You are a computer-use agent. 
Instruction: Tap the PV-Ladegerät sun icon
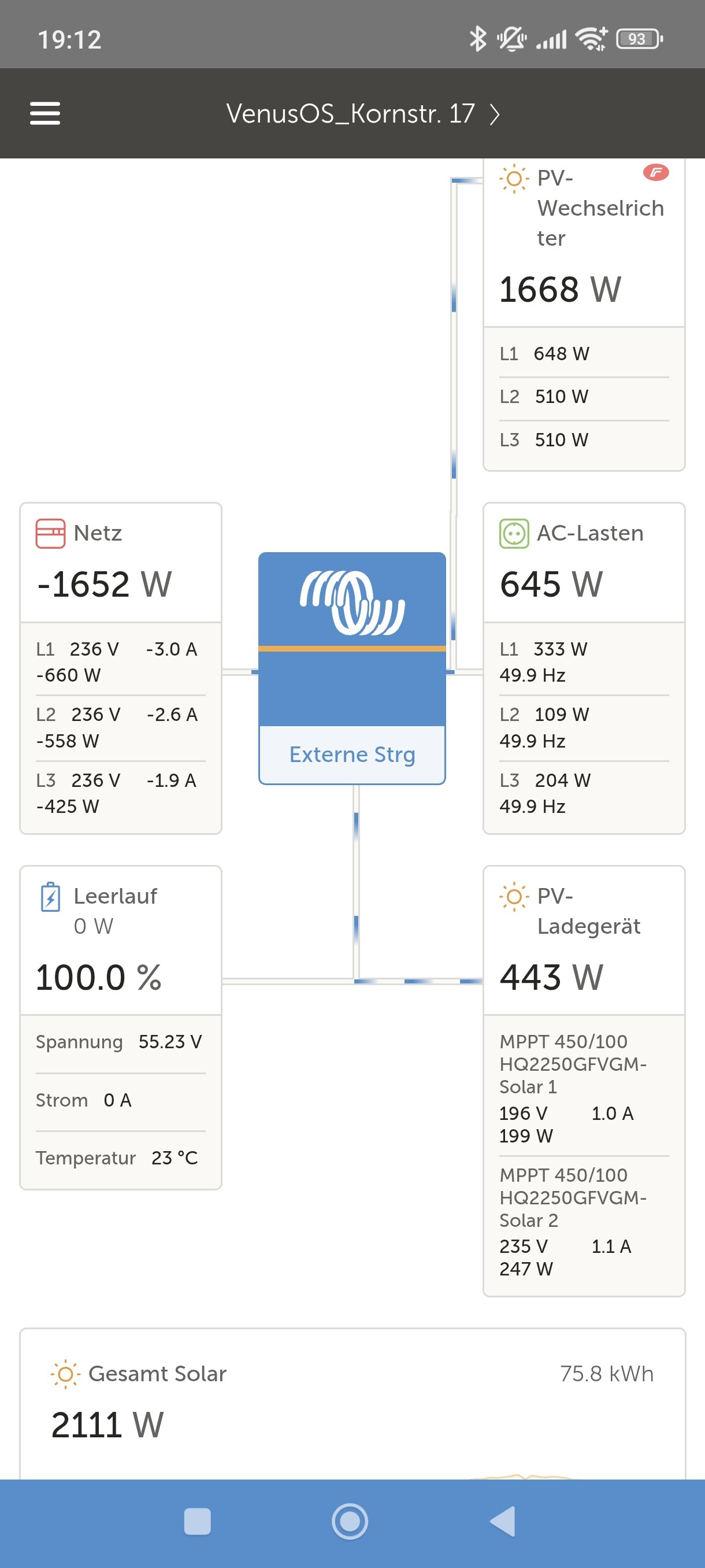(514, 897)
